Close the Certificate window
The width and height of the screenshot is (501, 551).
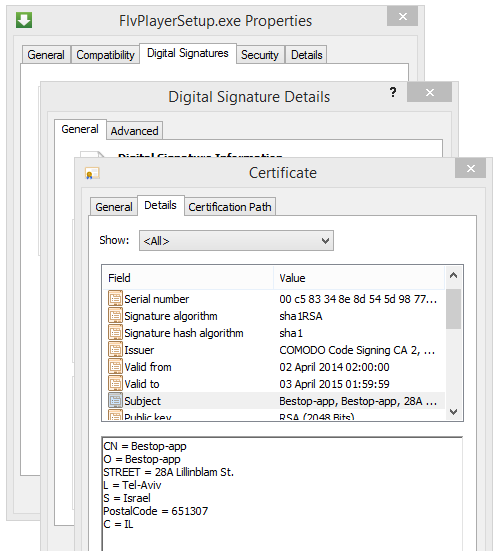470,168
